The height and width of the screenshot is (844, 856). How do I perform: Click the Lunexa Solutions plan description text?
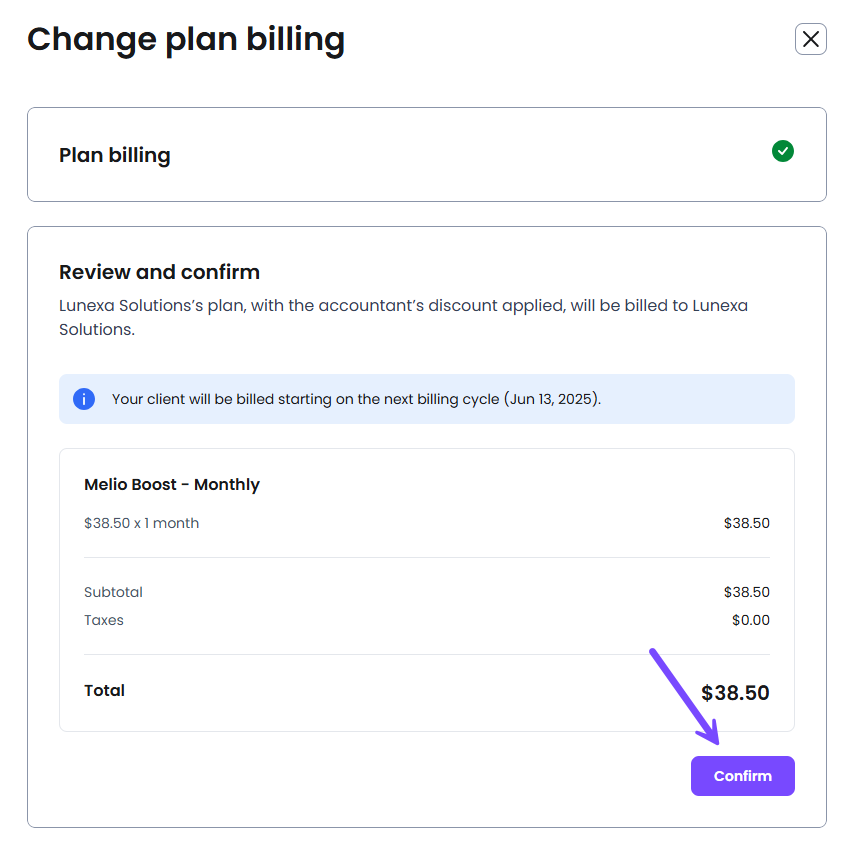pyautogui.click(x=403, y=317)
